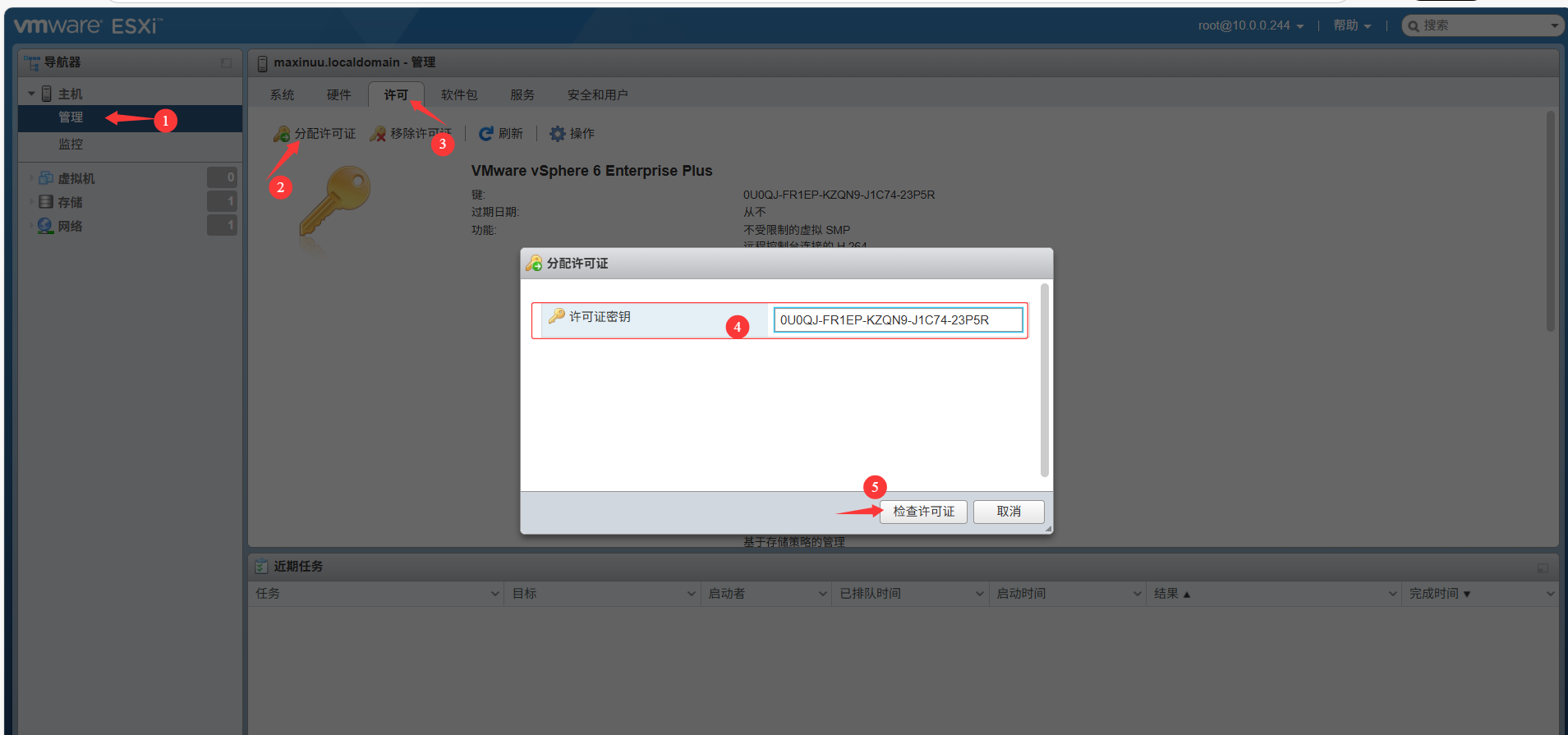Open the Started time (启动时间) column dropdown
Screen dimensions: 1568x735
pyautogui.click(x=1138, y=594)
